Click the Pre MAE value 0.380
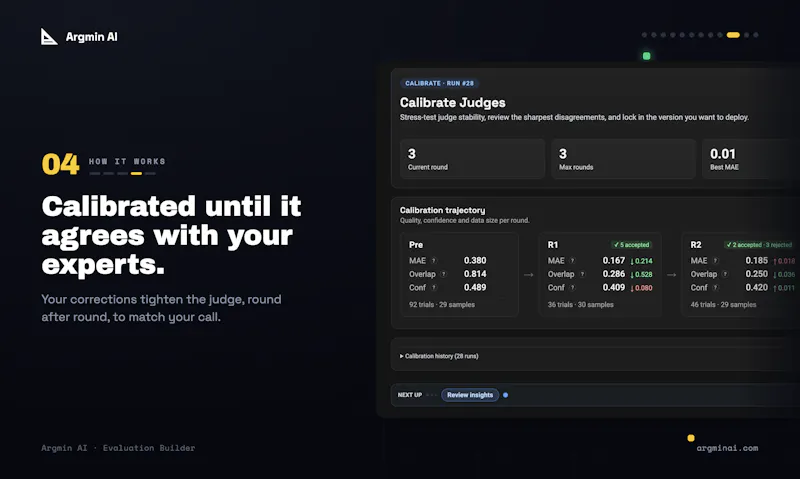The image size is (800, 479). tap(475, 261)
